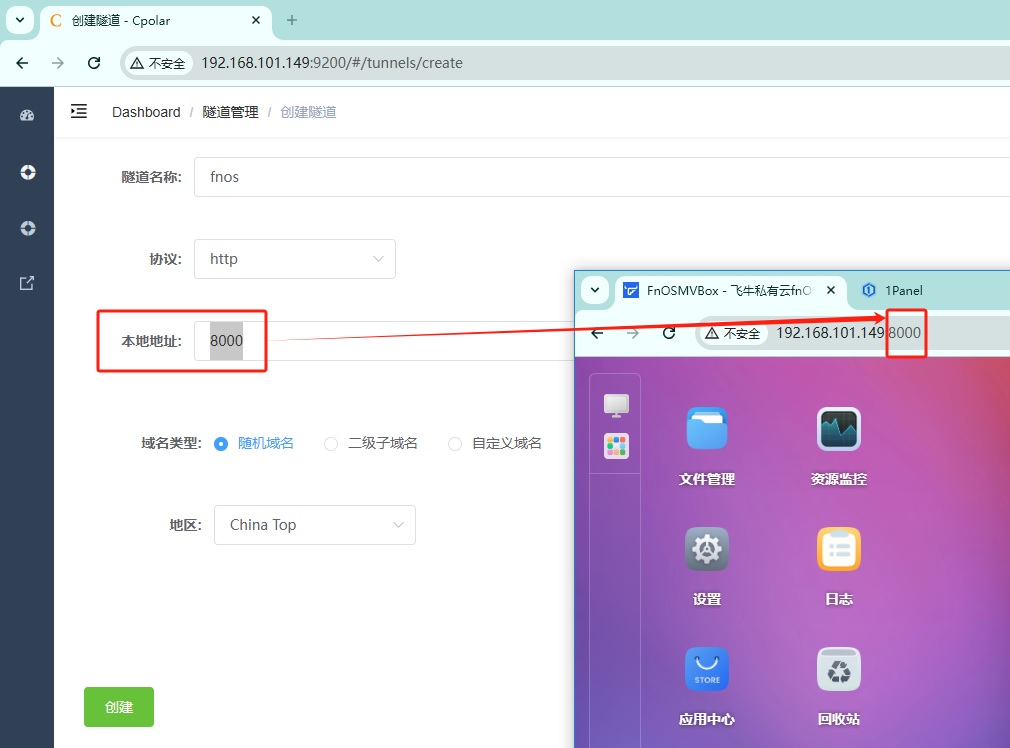The height and width of the screenshot is (748, 1010).
Task: Open the 应用中心 store icon
Action: coord(707,669)
